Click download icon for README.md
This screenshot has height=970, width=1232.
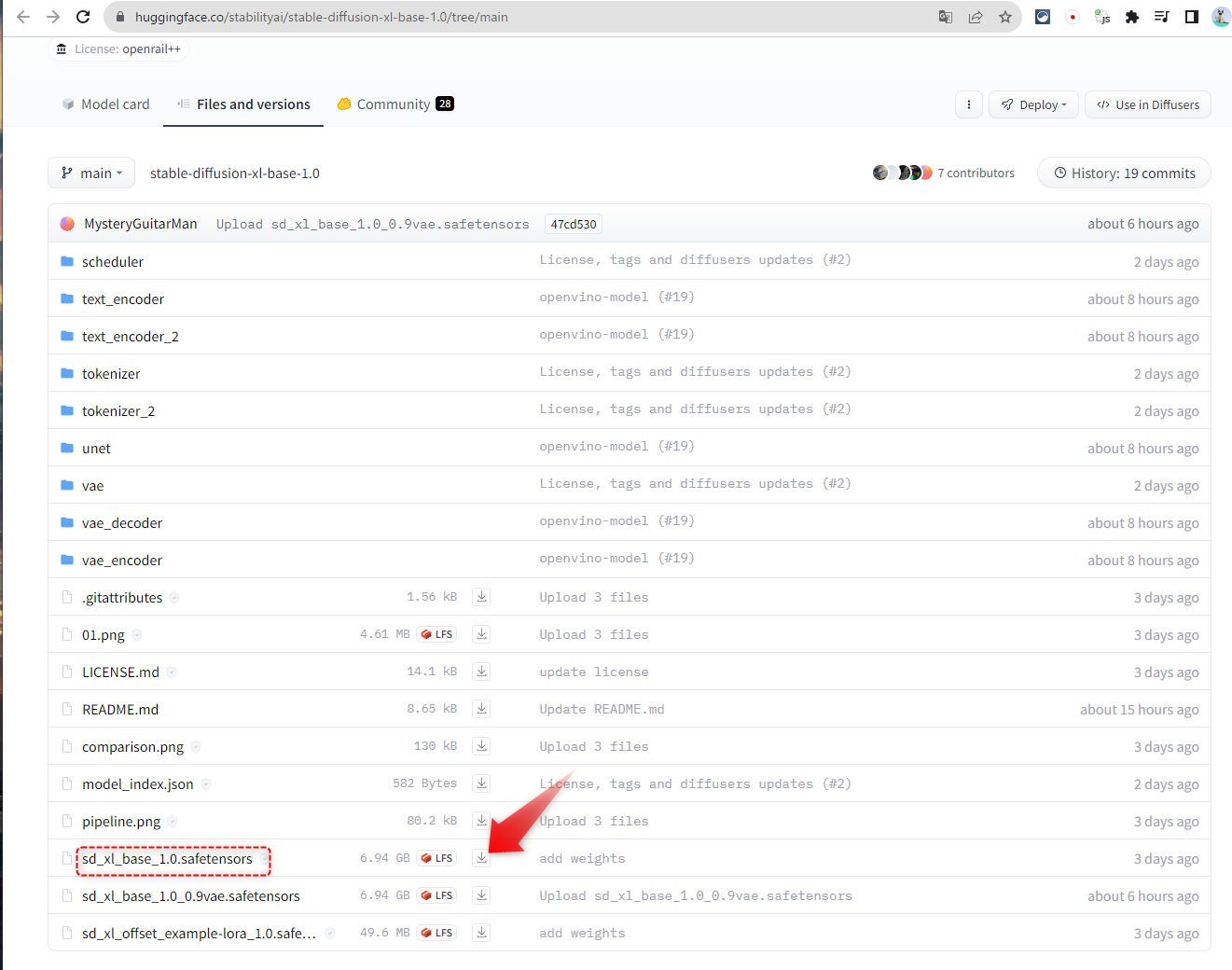tap(481, 709)
